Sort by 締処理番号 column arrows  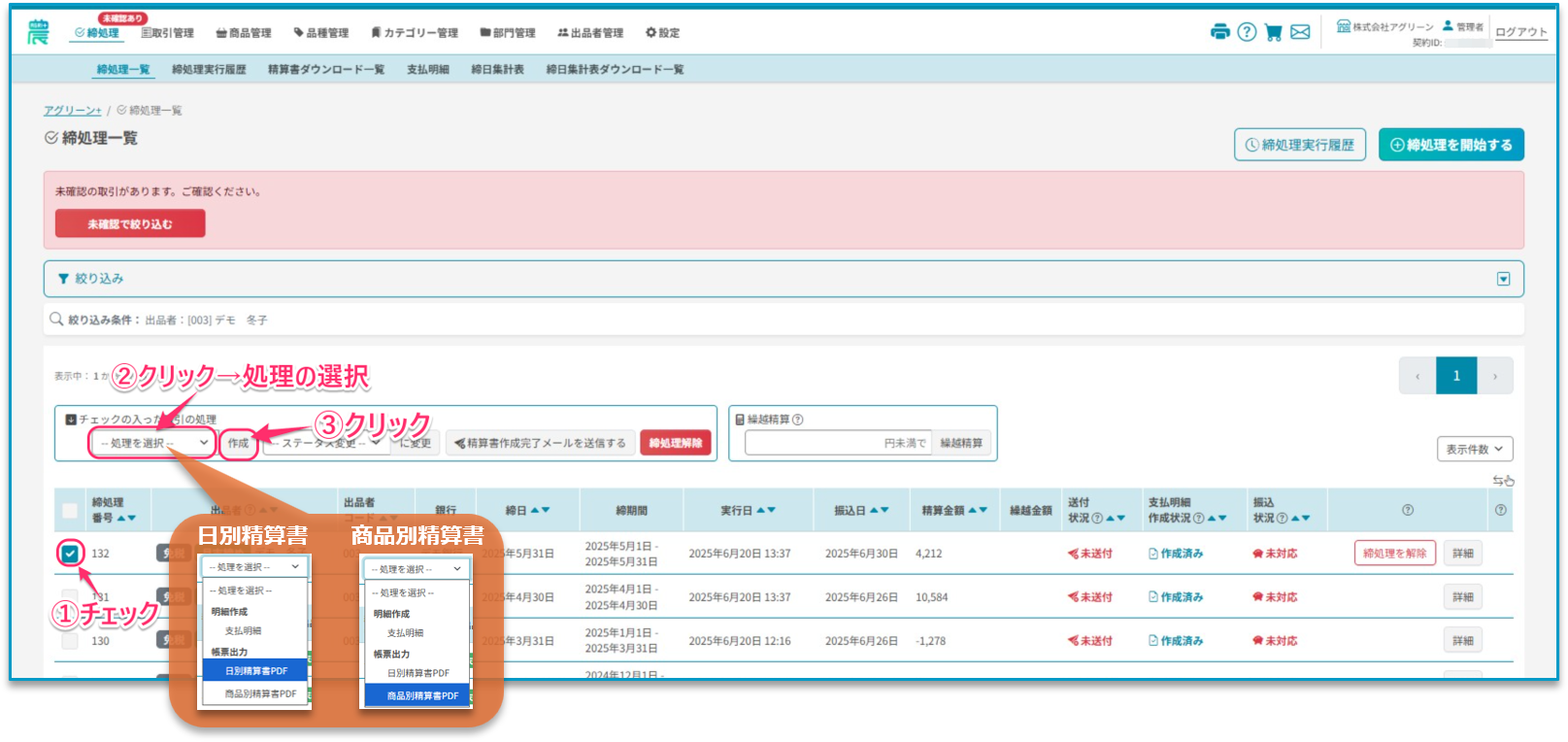pos(126,518)
